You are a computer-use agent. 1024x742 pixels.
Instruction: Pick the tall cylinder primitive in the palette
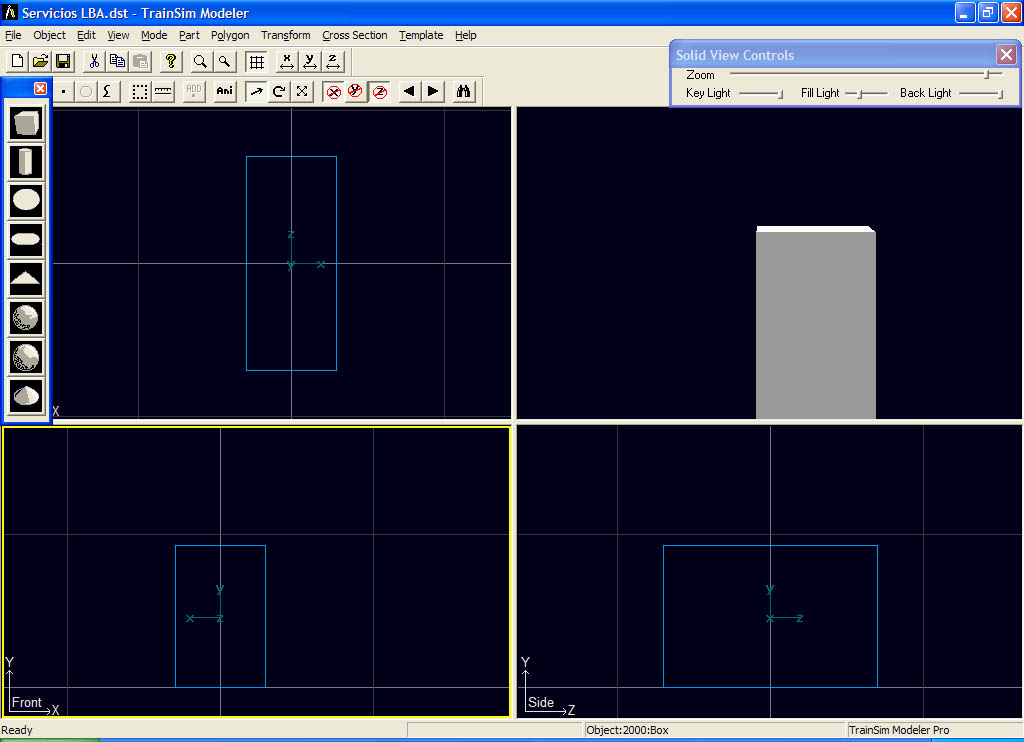(27, 162)
